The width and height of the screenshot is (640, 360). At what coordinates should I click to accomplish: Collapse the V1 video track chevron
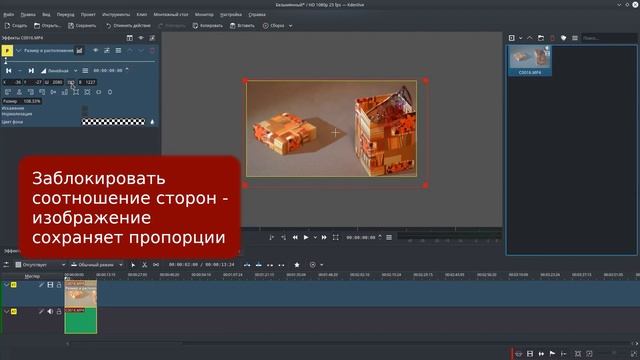click(x=6, y=284)
